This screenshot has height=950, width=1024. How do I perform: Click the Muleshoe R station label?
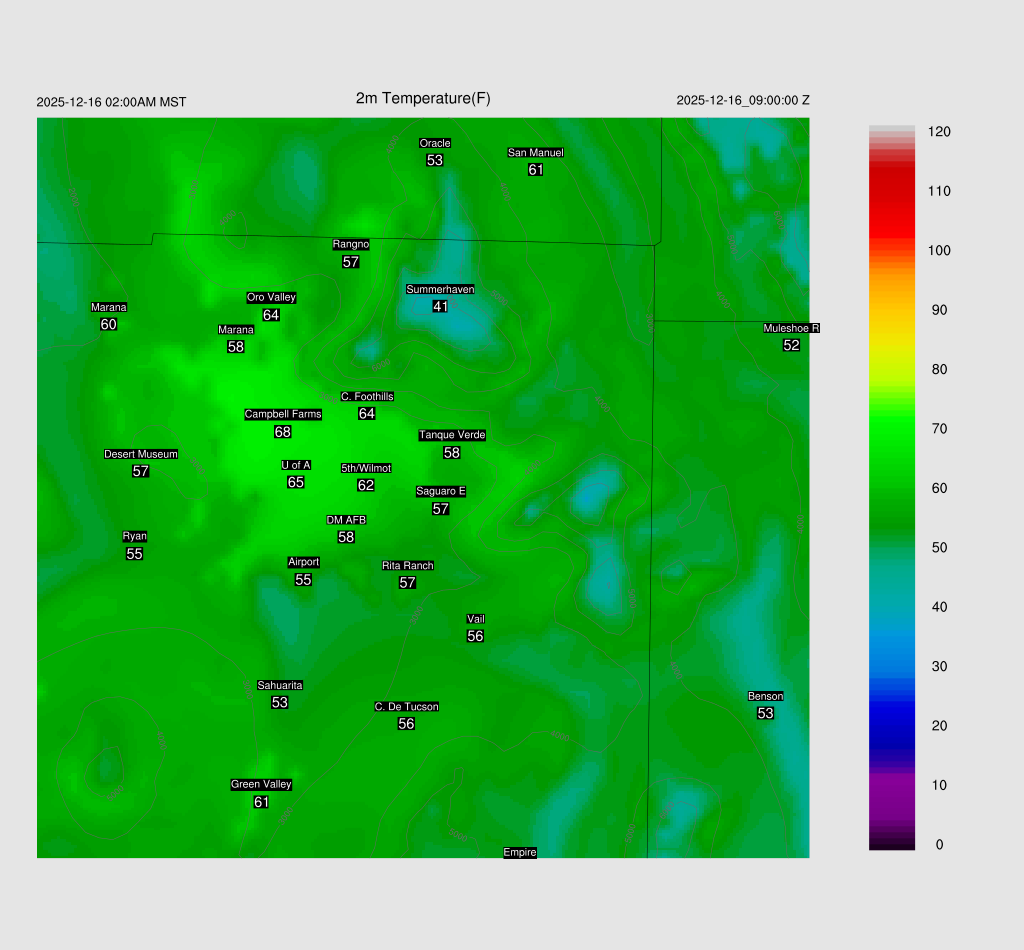click(791, 328)
